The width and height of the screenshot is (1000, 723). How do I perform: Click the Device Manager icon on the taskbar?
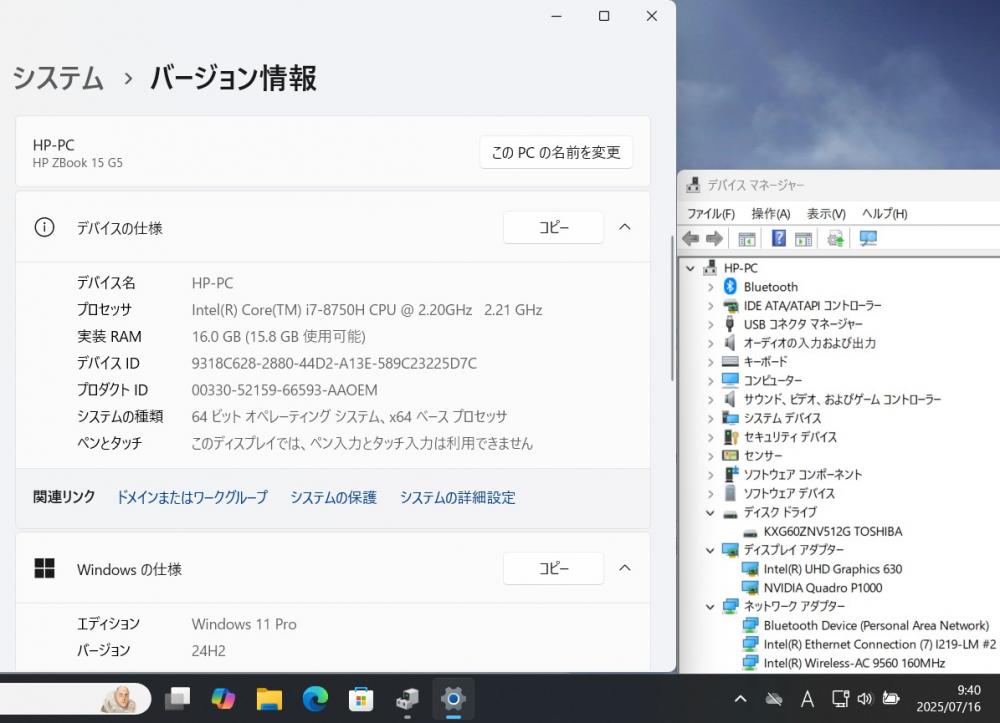[x=407, y=699]
